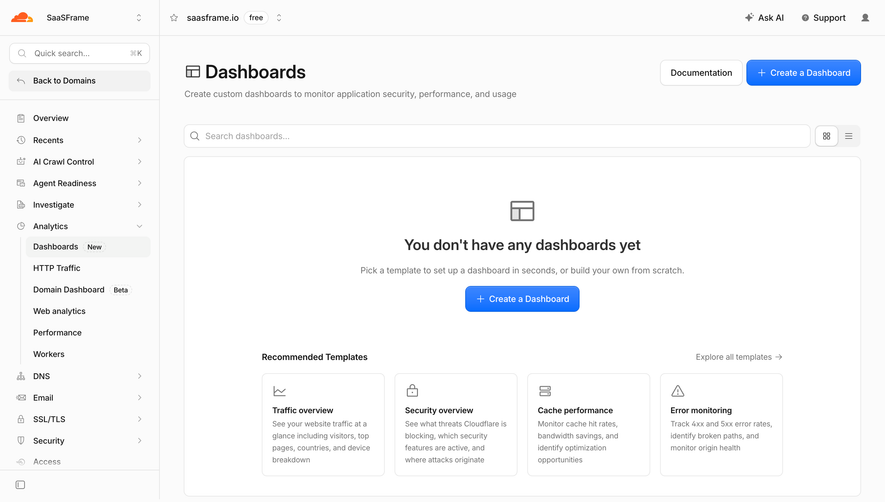Click the Security shield icon
This screenshot has width=885, height=502.
(21, 440)
